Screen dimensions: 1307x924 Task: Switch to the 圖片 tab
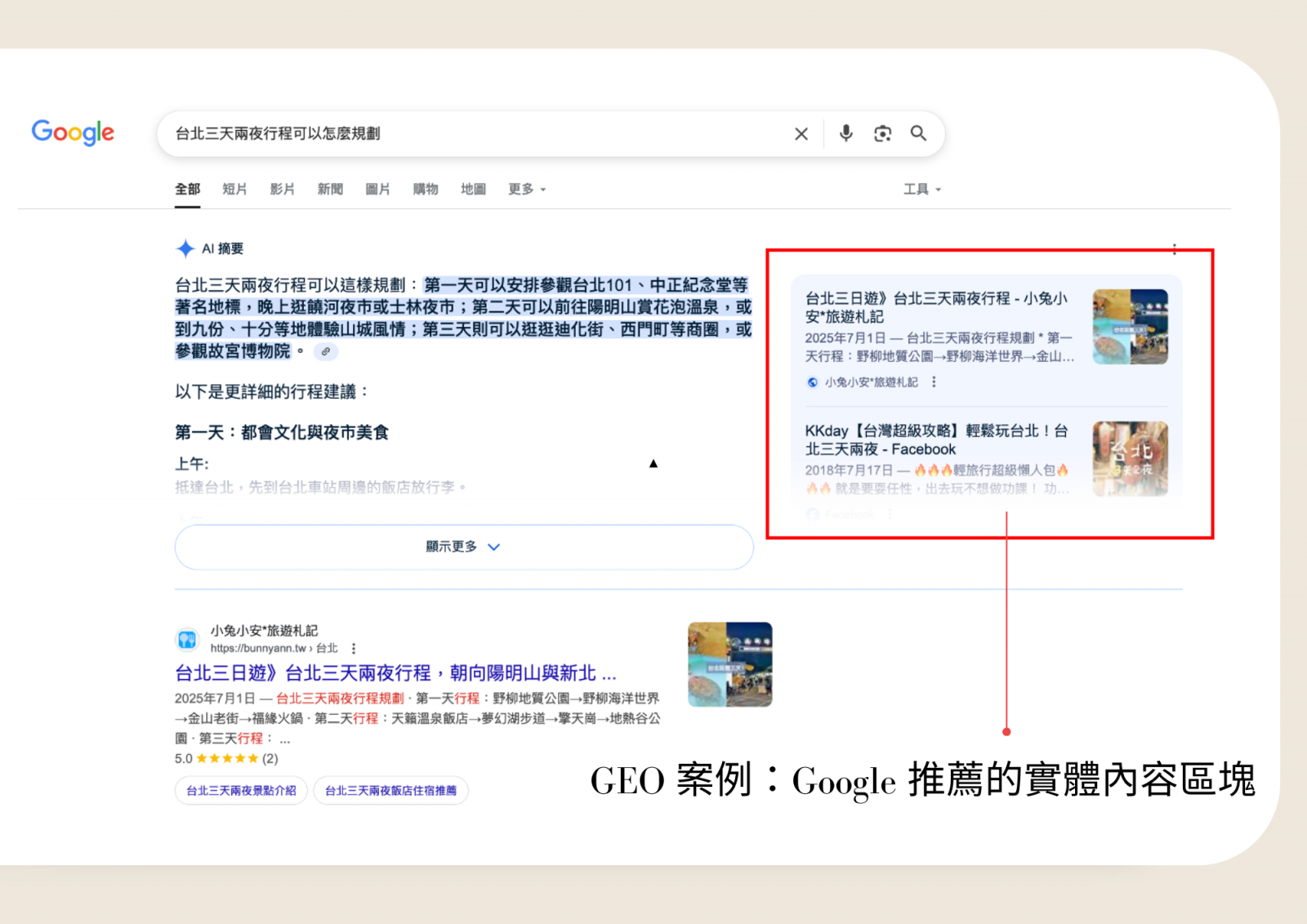pos(377,190)
